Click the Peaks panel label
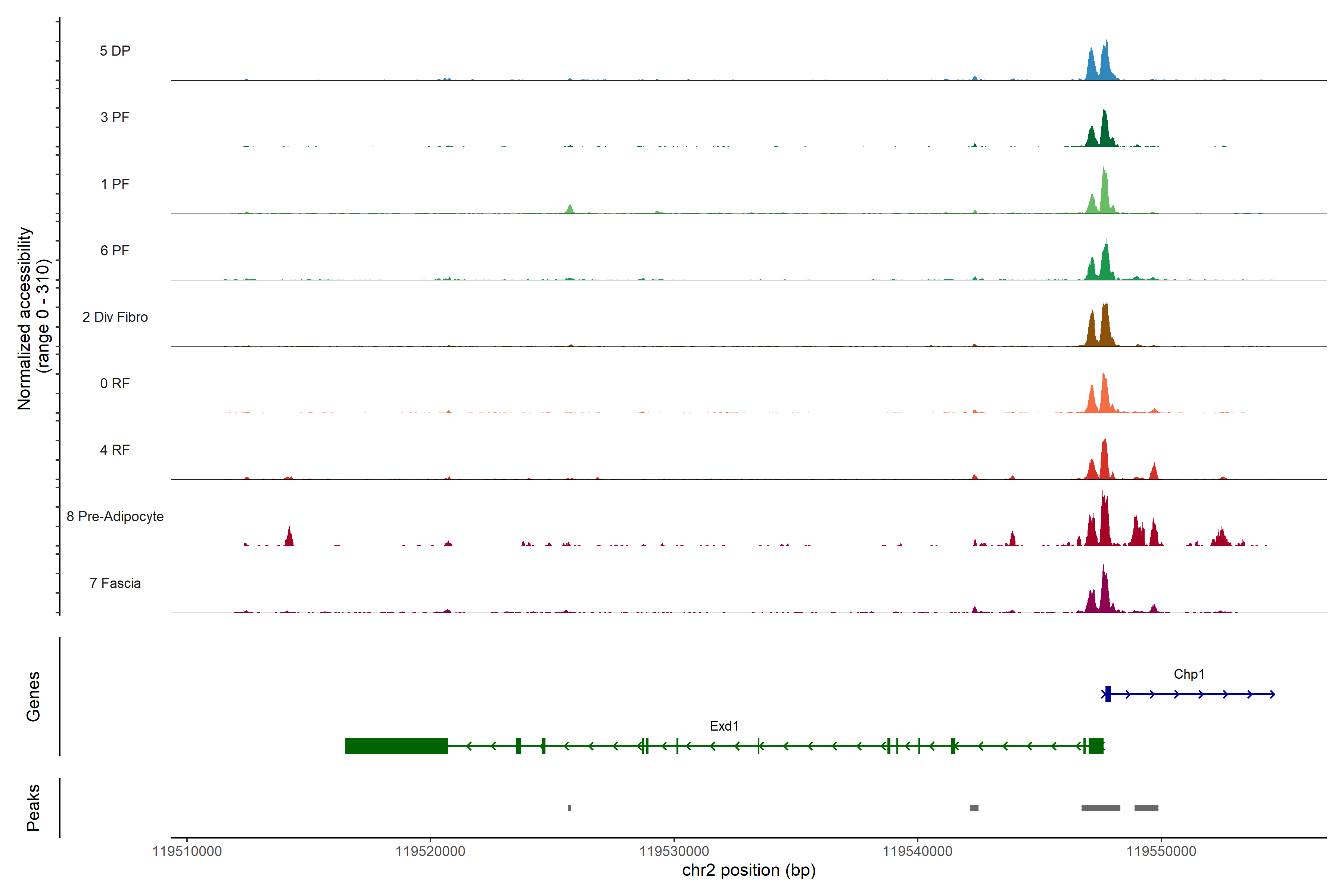The width and height of the screenshot is (1344, 896). click(33, 808)
